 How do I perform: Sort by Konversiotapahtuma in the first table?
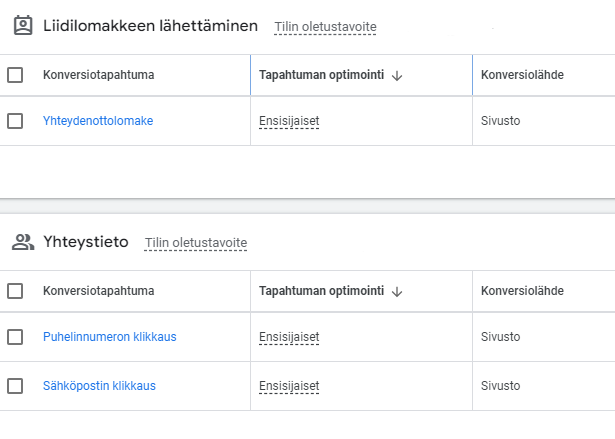point(98,75)
